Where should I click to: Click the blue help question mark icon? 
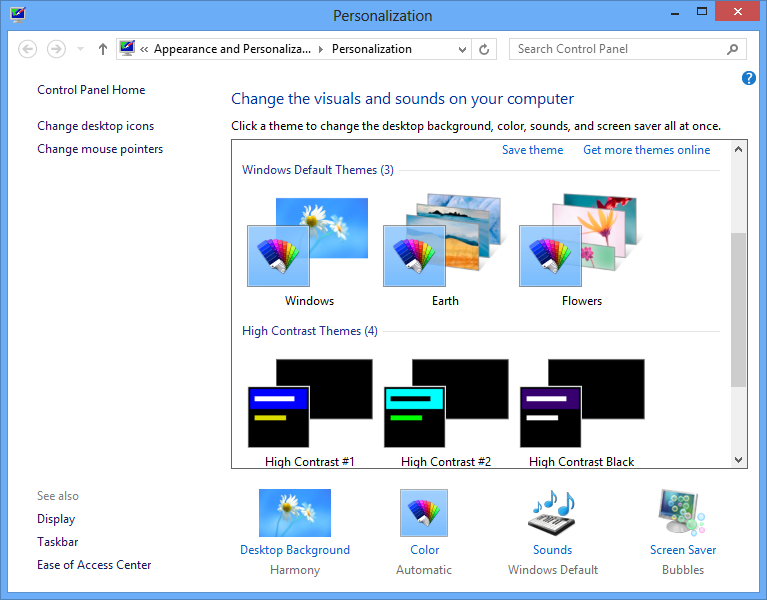click(x=749, y=78)
